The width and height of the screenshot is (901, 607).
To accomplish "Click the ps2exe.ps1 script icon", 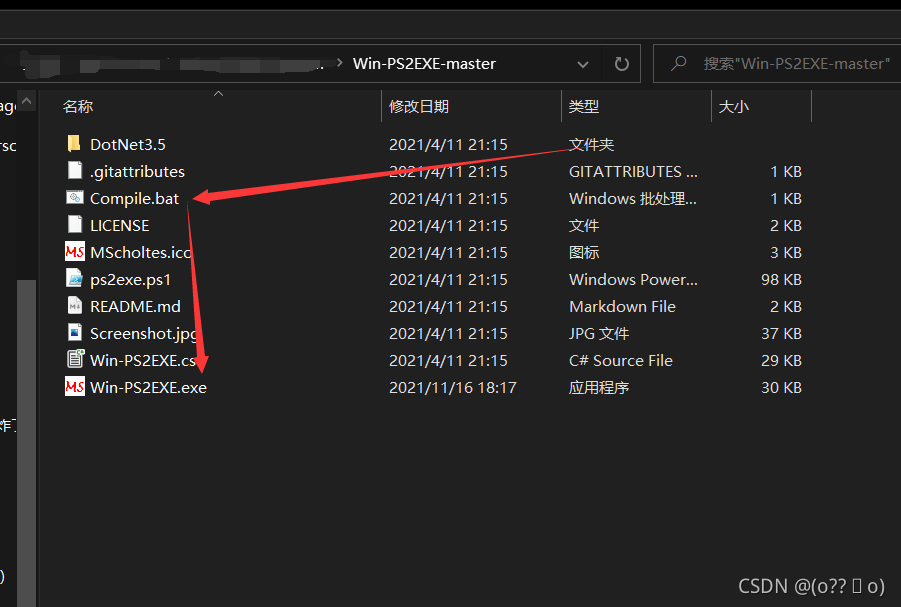I will pyautogui.click(x=75, y=279).
